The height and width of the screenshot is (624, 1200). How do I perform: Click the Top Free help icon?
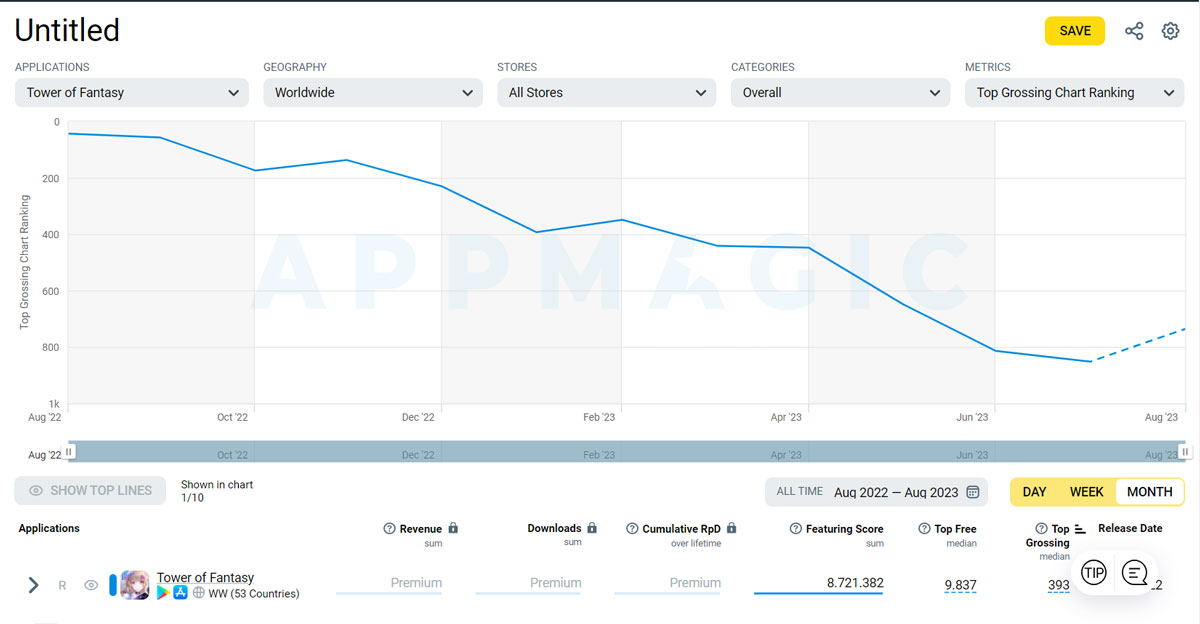926,529
